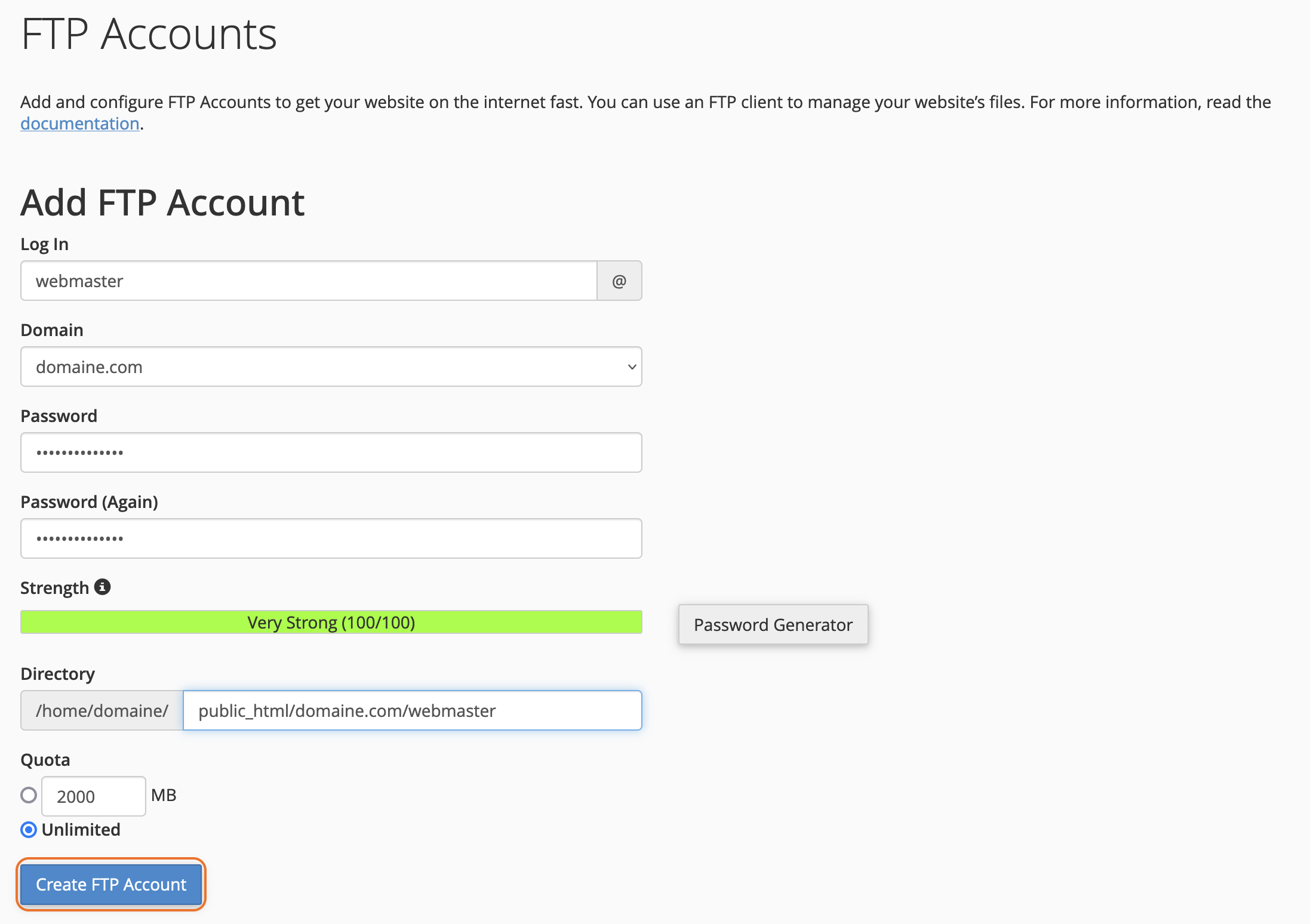Click the Password (Again) label
This screenshot has width=1310, height=924.
pyautogui.click(x=90, y=502)
